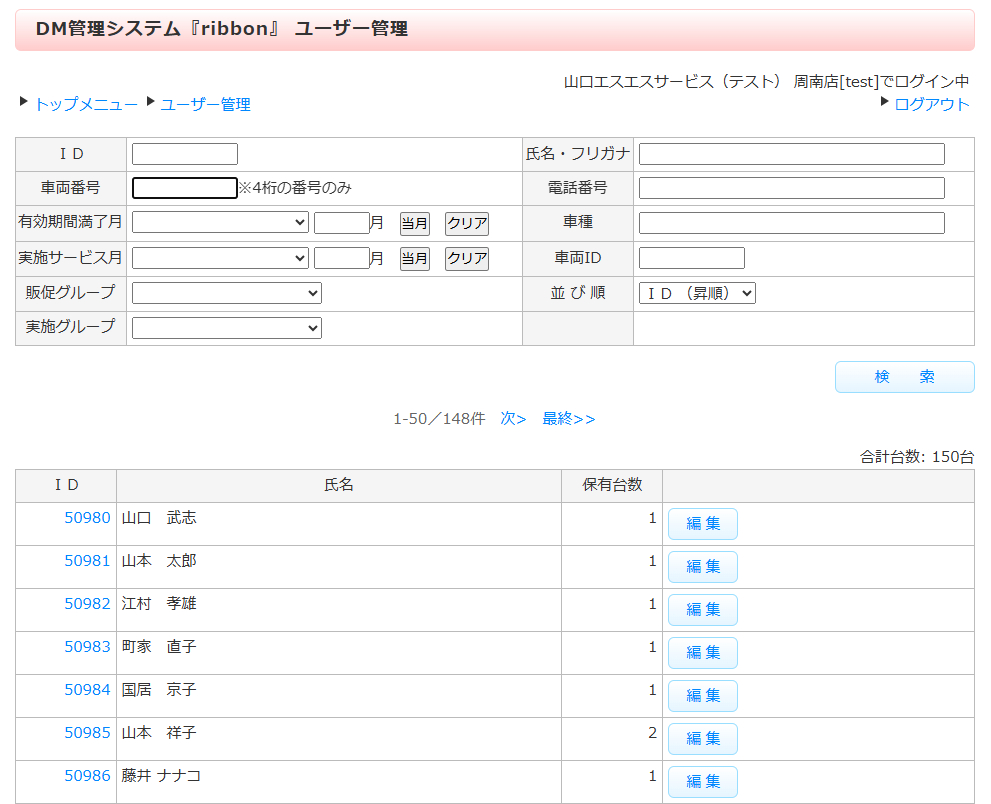Open user ID 50980 link
Viewport: 991px width, 804px height.
(87, 518)
